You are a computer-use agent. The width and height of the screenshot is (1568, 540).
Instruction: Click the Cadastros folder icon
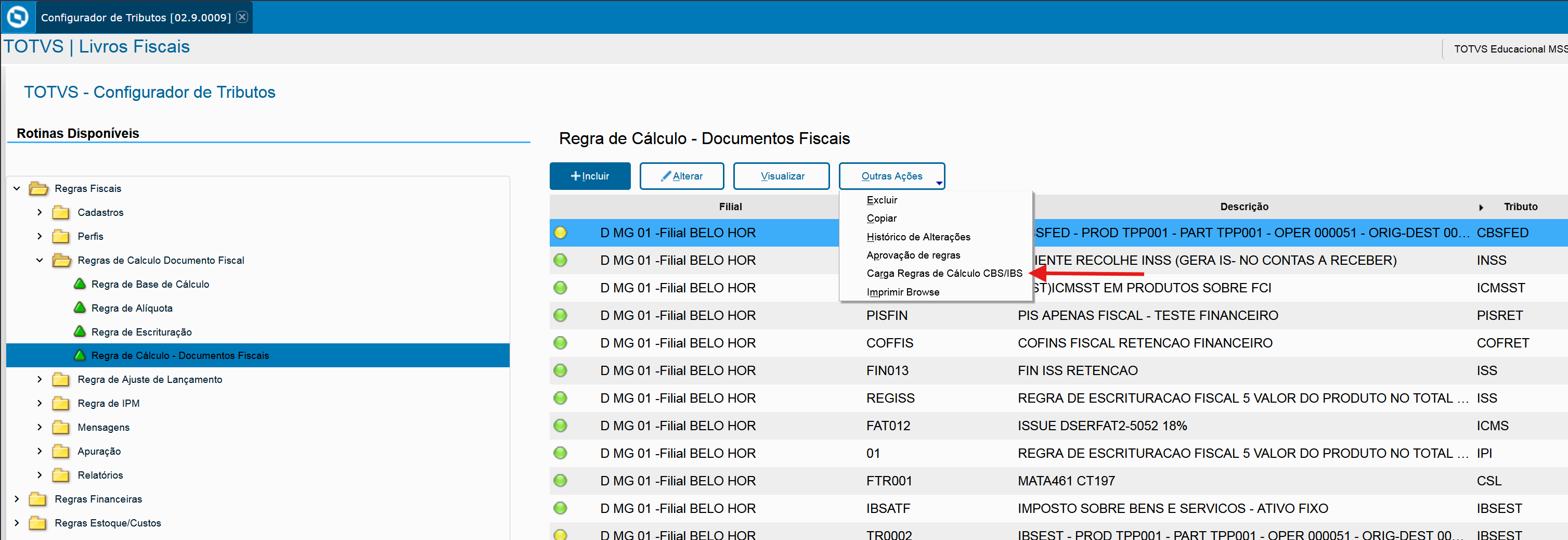[x=61, y=212]
